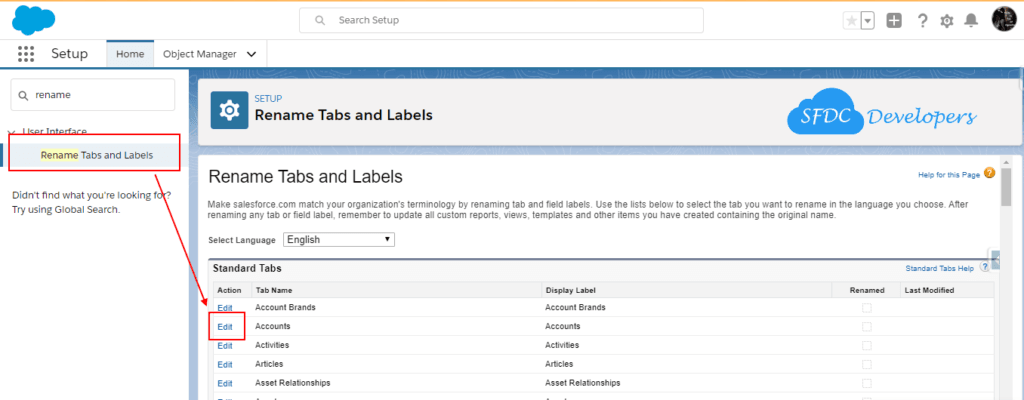Image resolution: width=1024 pixels, height=400 pixels.
Task: Open the help question mark icon
Action: coord(922,21)
